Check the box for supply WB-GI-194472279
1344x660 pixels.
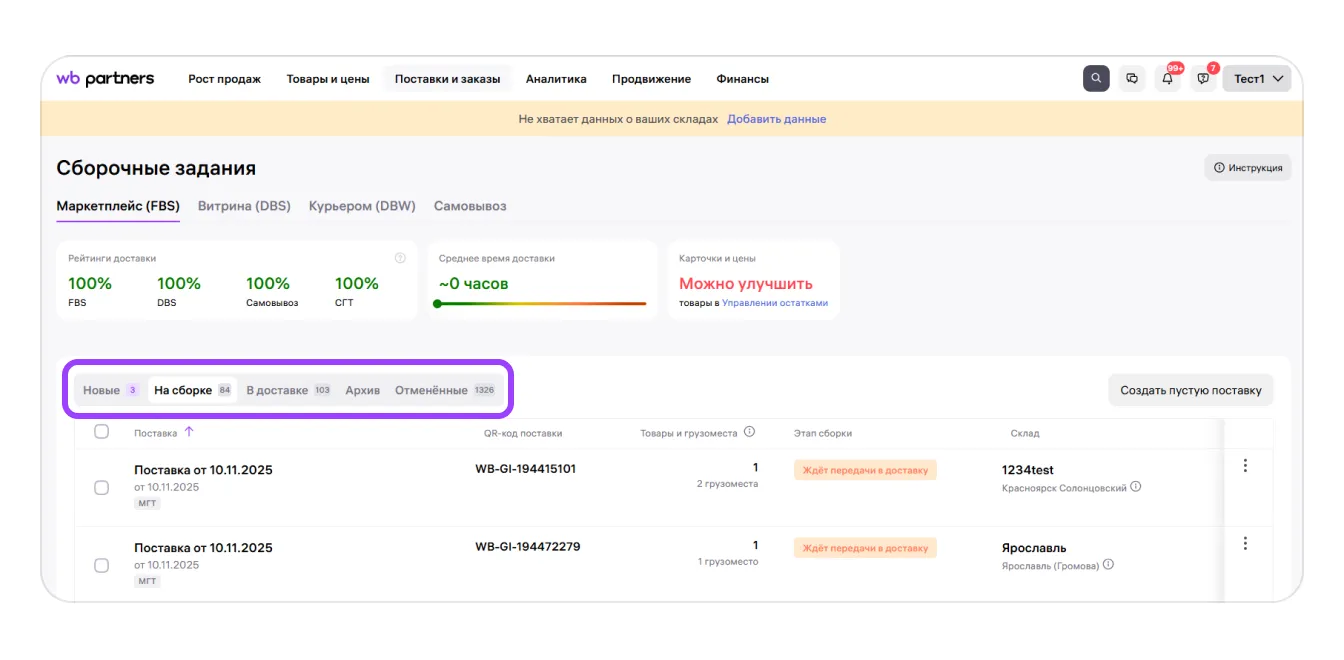tap(101, 565)
